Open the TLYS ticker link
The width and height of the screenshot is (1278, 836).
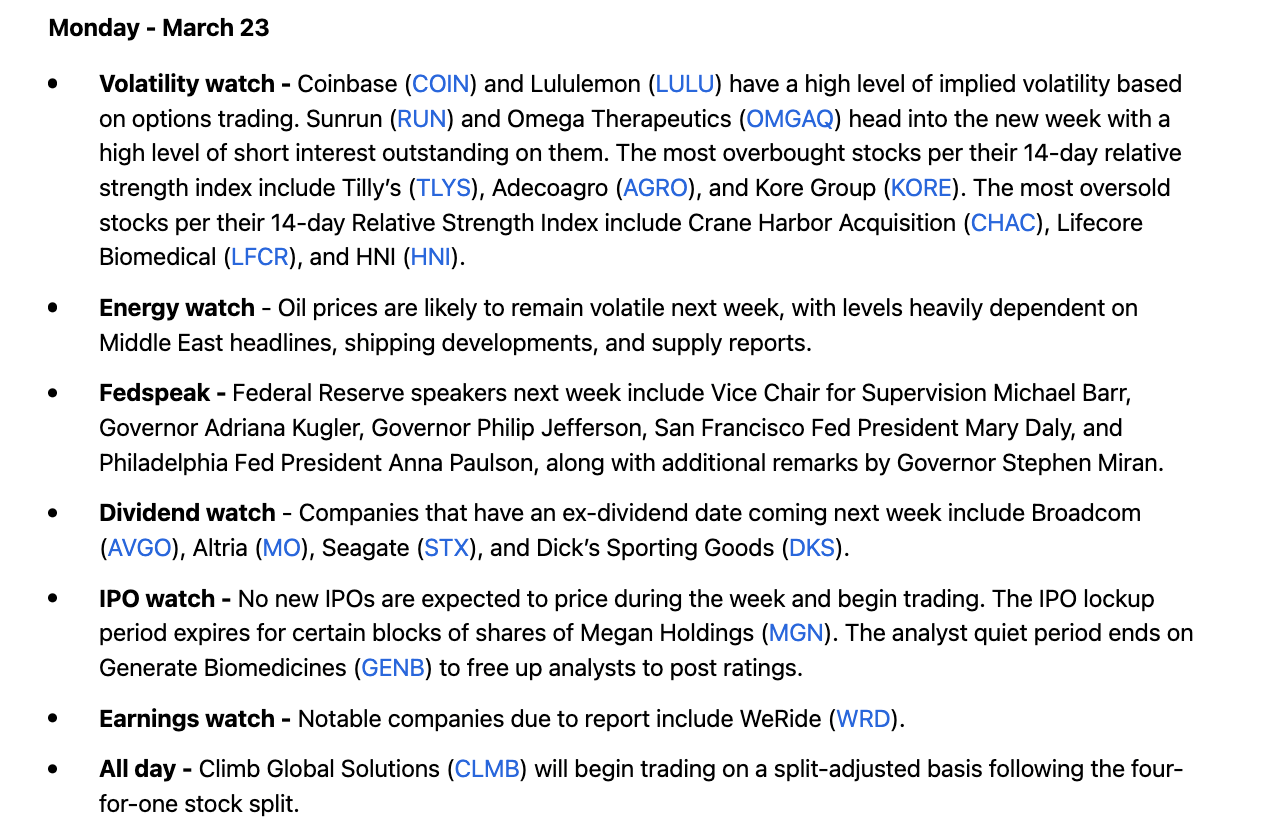[444, 188]
